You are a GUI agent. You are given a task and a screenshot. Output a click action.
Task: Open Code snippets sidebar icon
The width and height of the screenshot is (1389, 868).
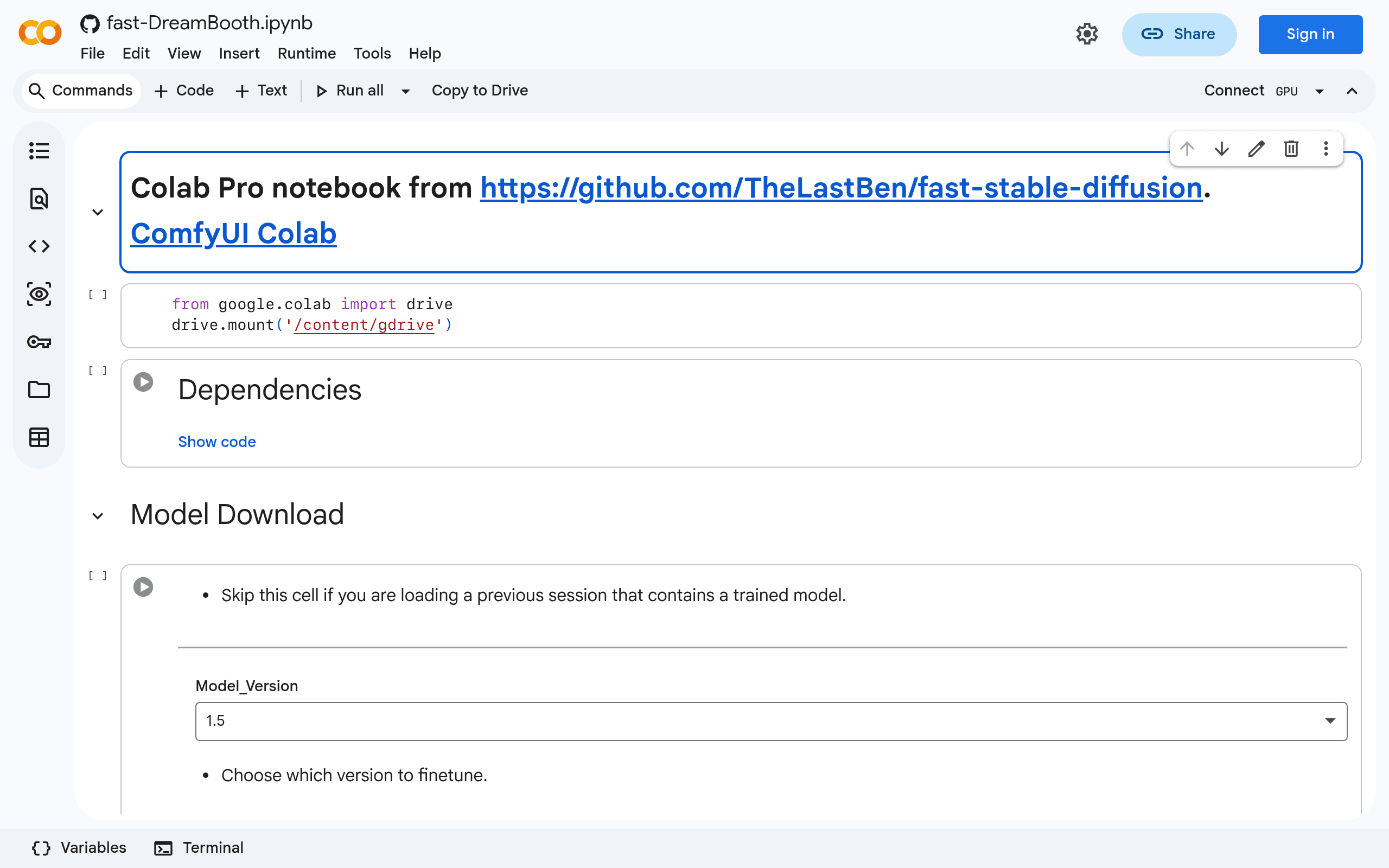(x=39, y=246)
